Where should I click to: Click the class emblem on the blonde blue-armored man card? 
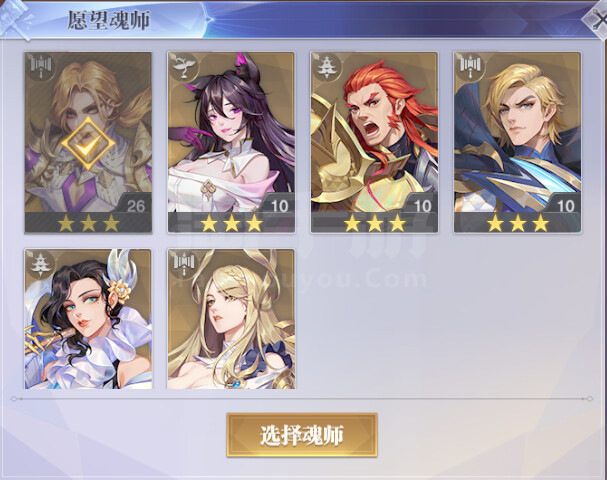click(x=470, y=66)
